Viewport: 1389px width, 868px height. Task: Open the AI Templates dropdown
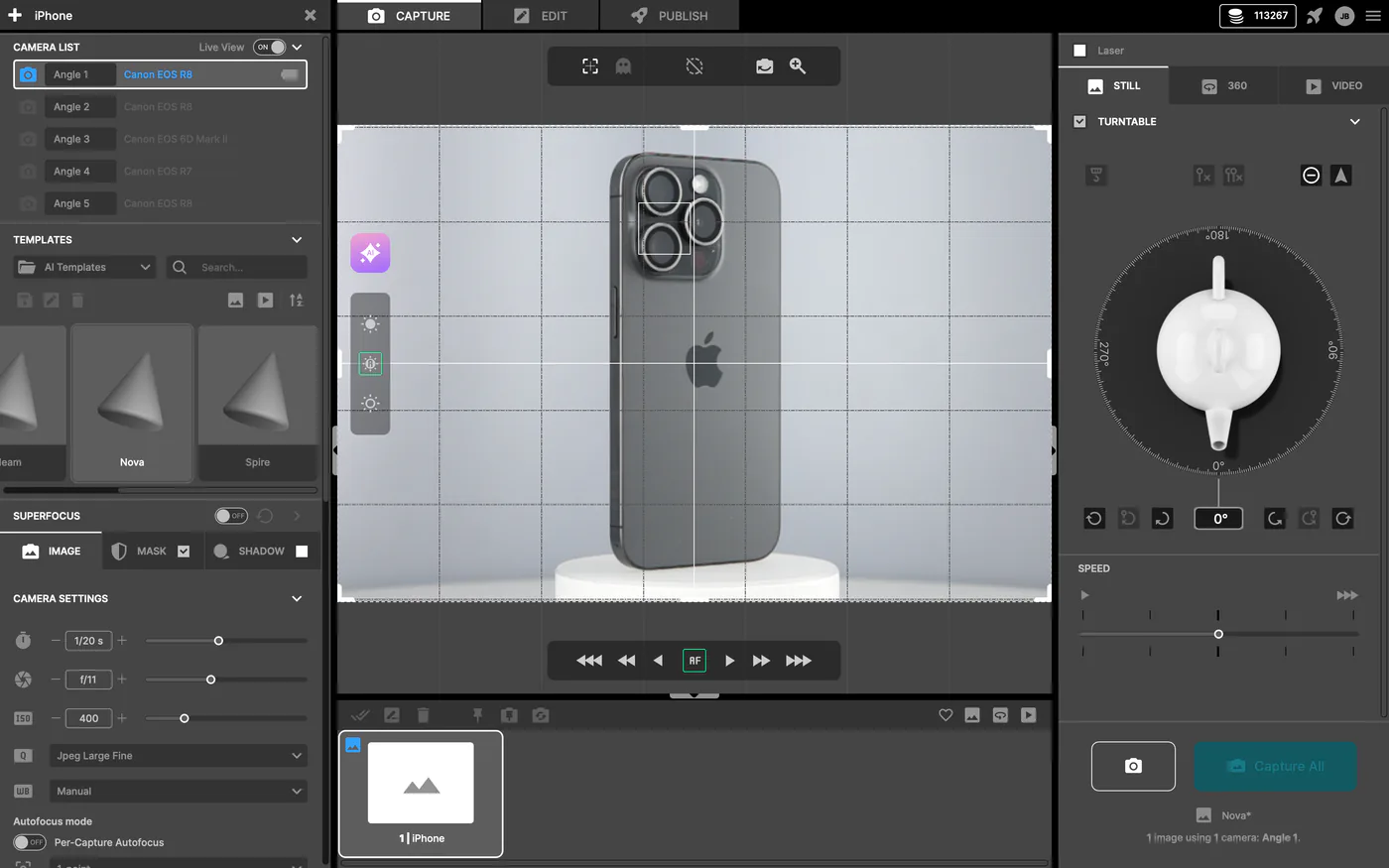[x=84, y=267]
